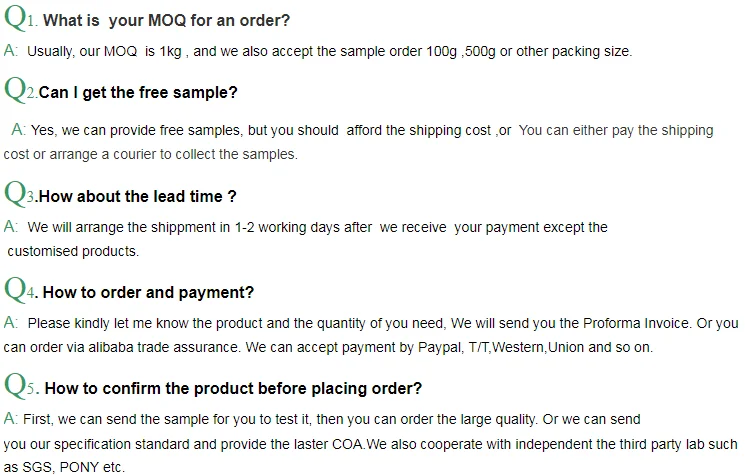The width and height of the screenshot is (751, 475).
Task: Select the "How to order and payment?" heading
Action: pyautogui.click(x=148, y=292)
